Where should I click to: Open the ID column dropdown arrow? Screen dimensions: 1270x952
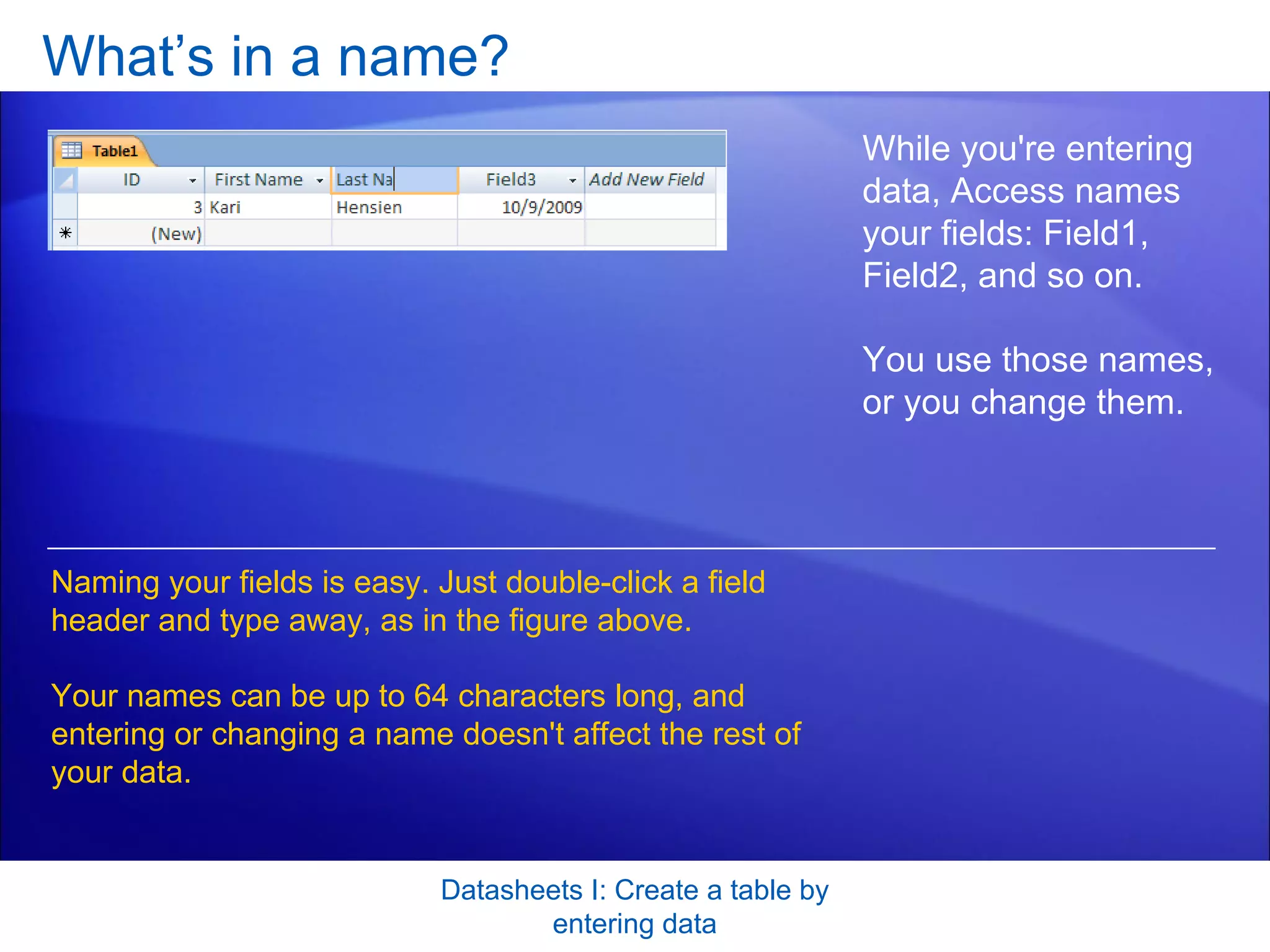[x=193, y=180]
